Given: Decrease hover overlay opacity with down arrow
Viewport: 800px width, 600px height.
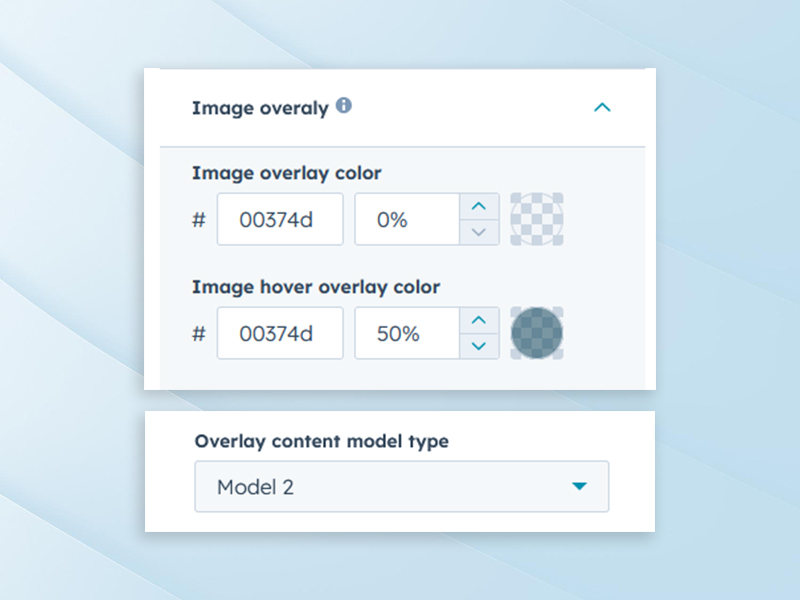Looking at the screenshot, I should [479, 346].
